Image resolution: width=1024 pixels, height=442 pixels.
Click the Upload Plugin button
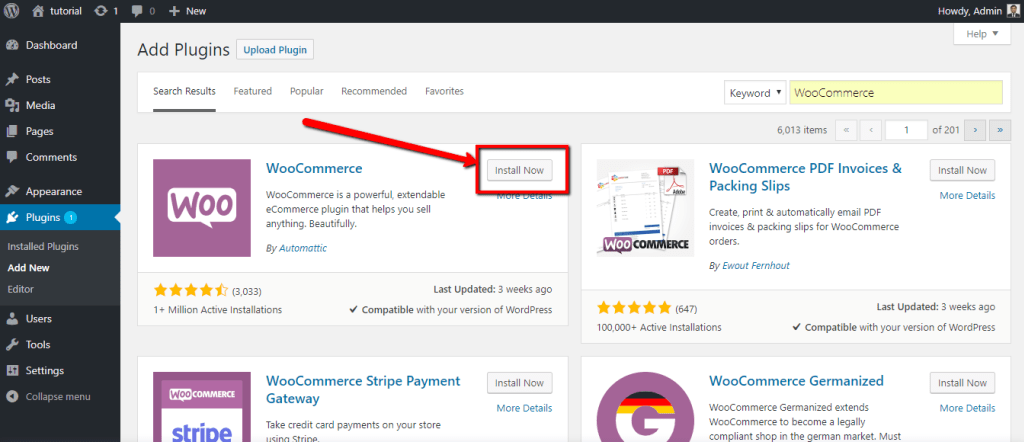275,50
